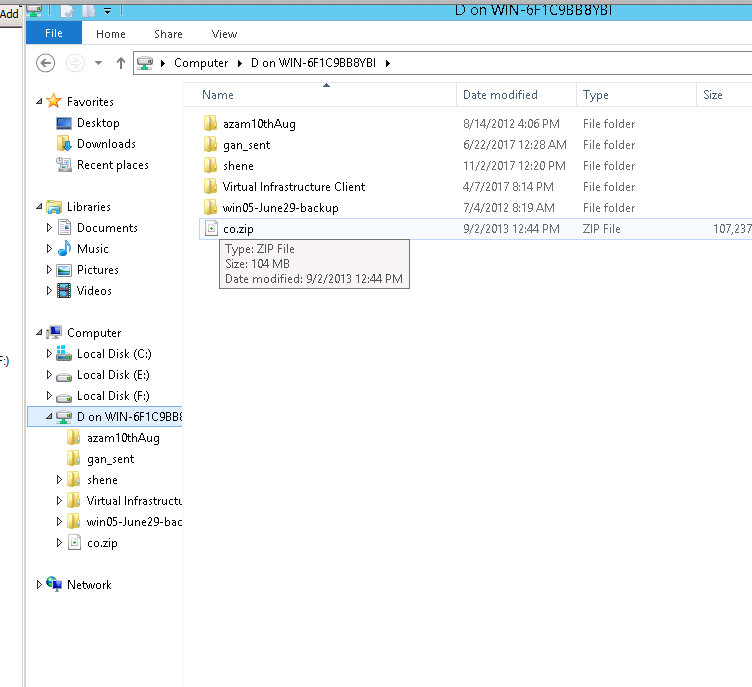Click the Favorites star icon
This screenshot has height=687, width=752.
(x=54, y=102)
